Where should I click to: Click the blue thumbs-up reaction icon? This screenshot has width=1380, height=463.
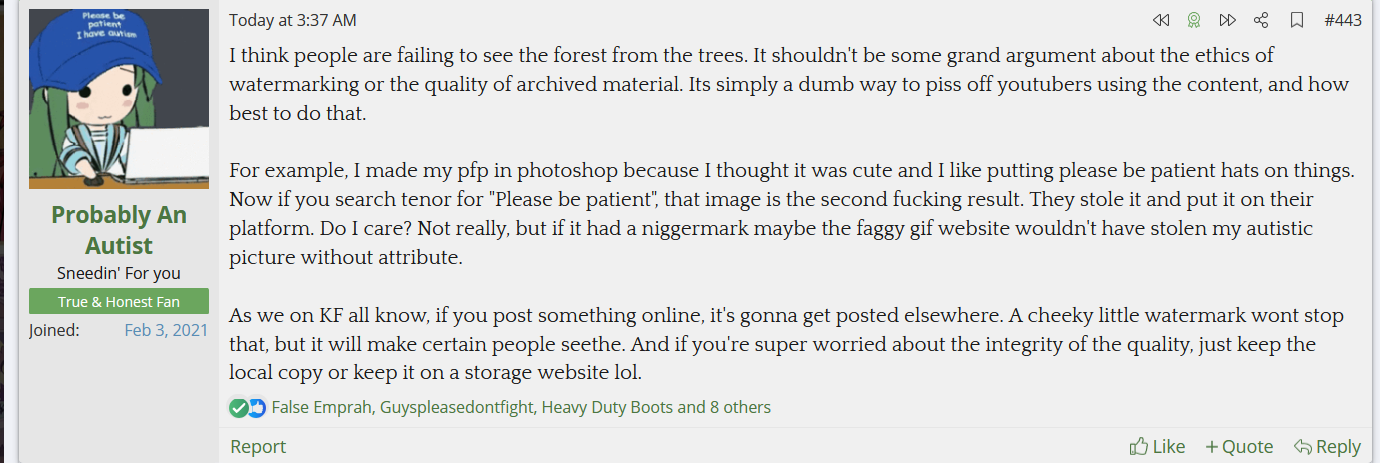tap(256, 407)
